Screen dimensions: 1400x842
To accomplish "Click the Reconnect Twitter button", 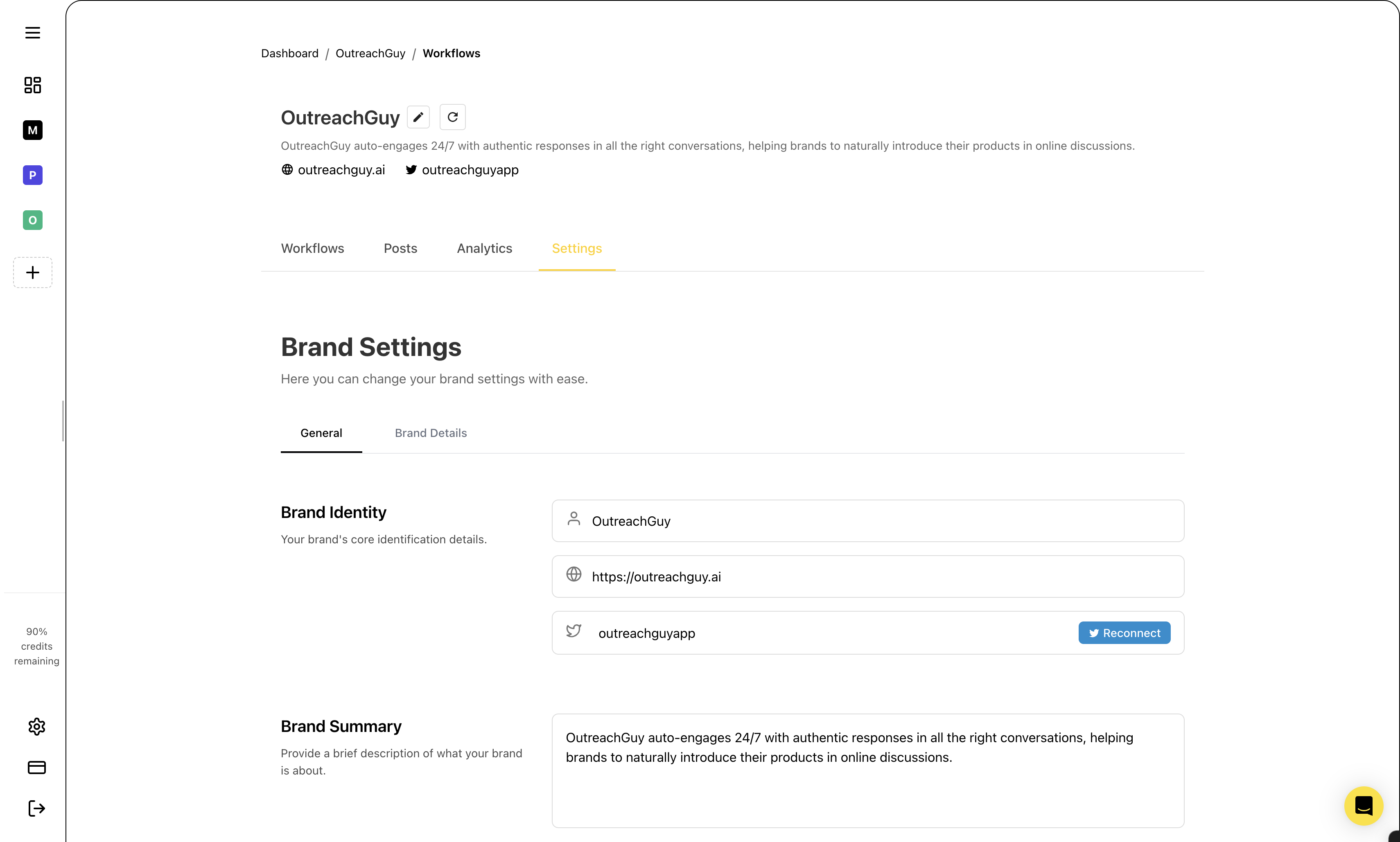I will click(x=1124, y=633).
